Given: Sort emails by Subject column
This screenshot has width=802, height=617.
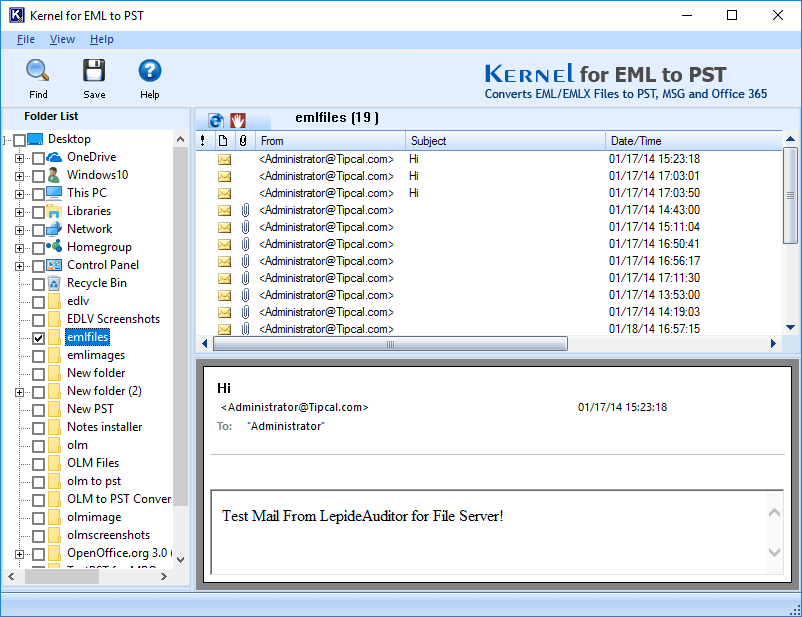Looking at the screenshot, I should (505, 141).
